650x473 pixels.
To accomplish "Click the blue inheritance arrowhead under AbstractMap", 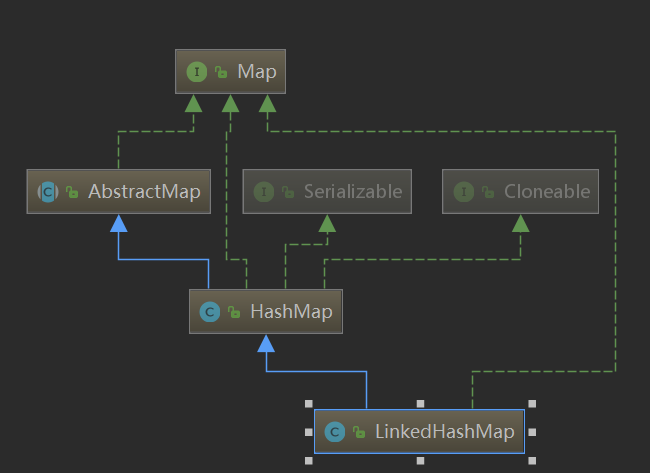I will point(119,223).
